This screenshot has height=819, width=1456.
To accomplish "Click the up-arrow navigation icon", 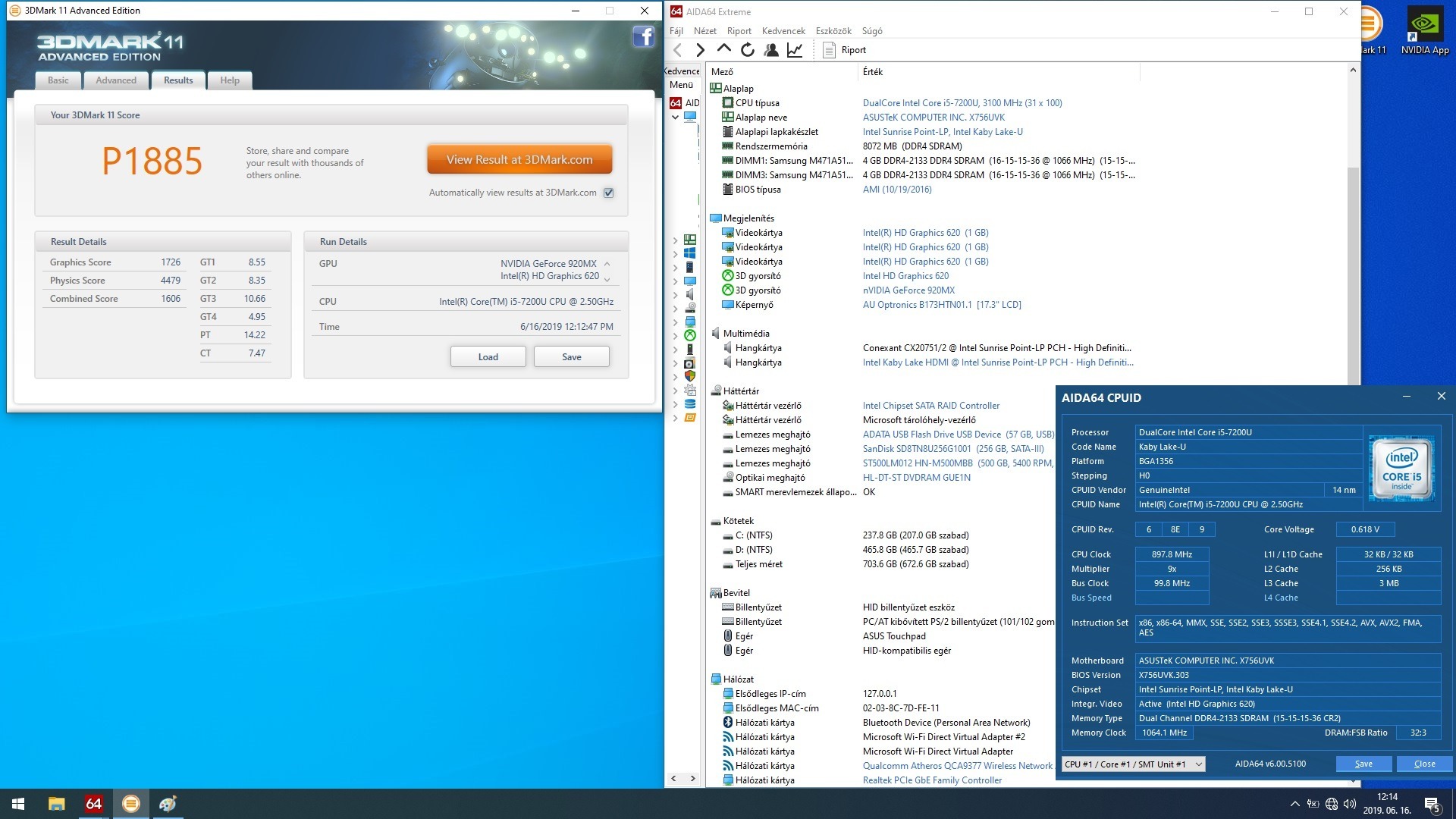I will point(723,50).
